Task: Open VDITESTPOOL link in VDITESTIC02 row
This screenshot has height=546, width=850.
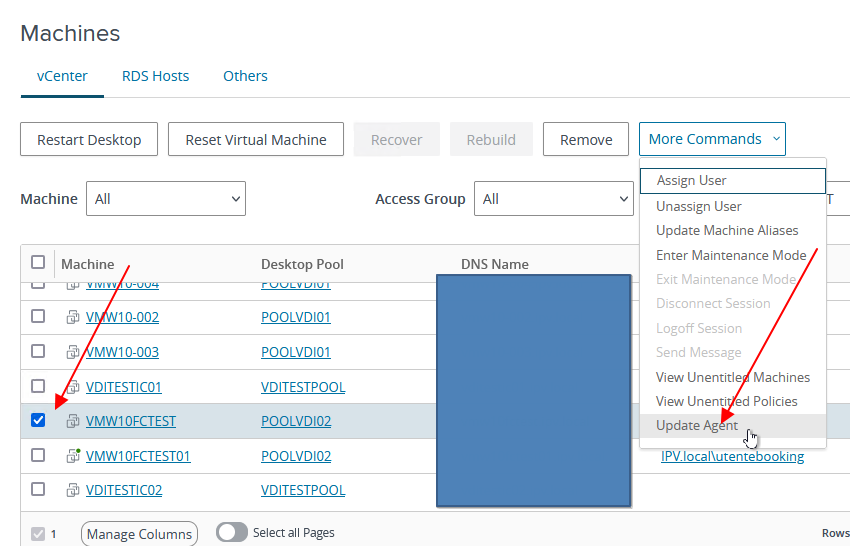Action: tap(303, 490)
